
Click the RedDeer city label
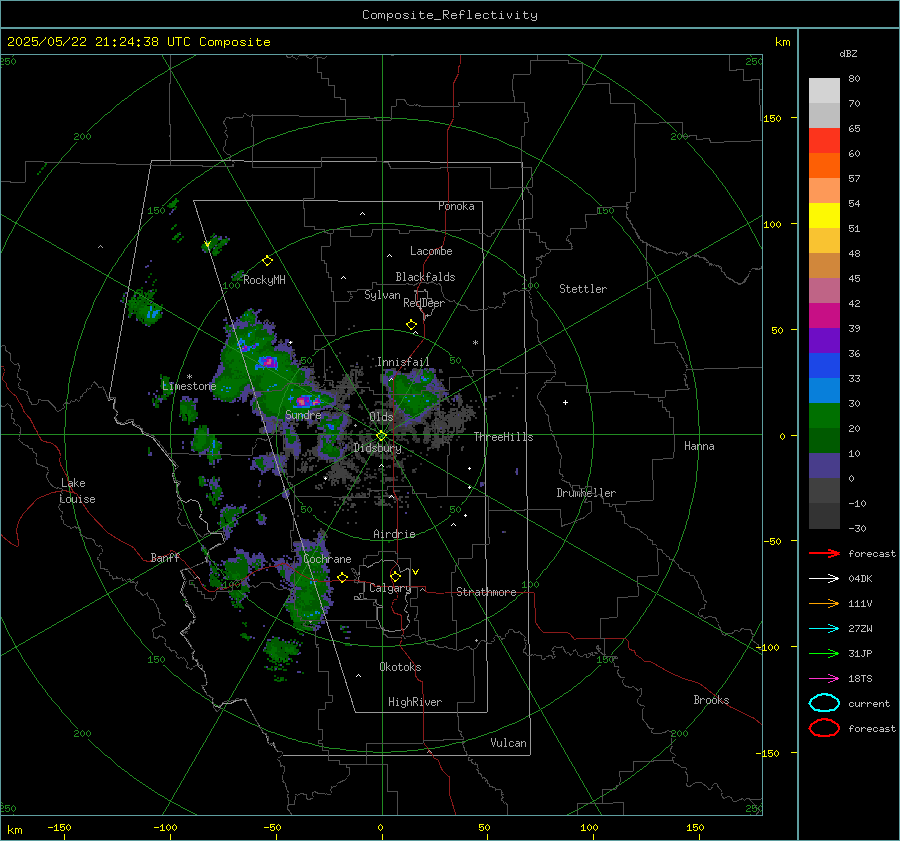click(424, 303)
